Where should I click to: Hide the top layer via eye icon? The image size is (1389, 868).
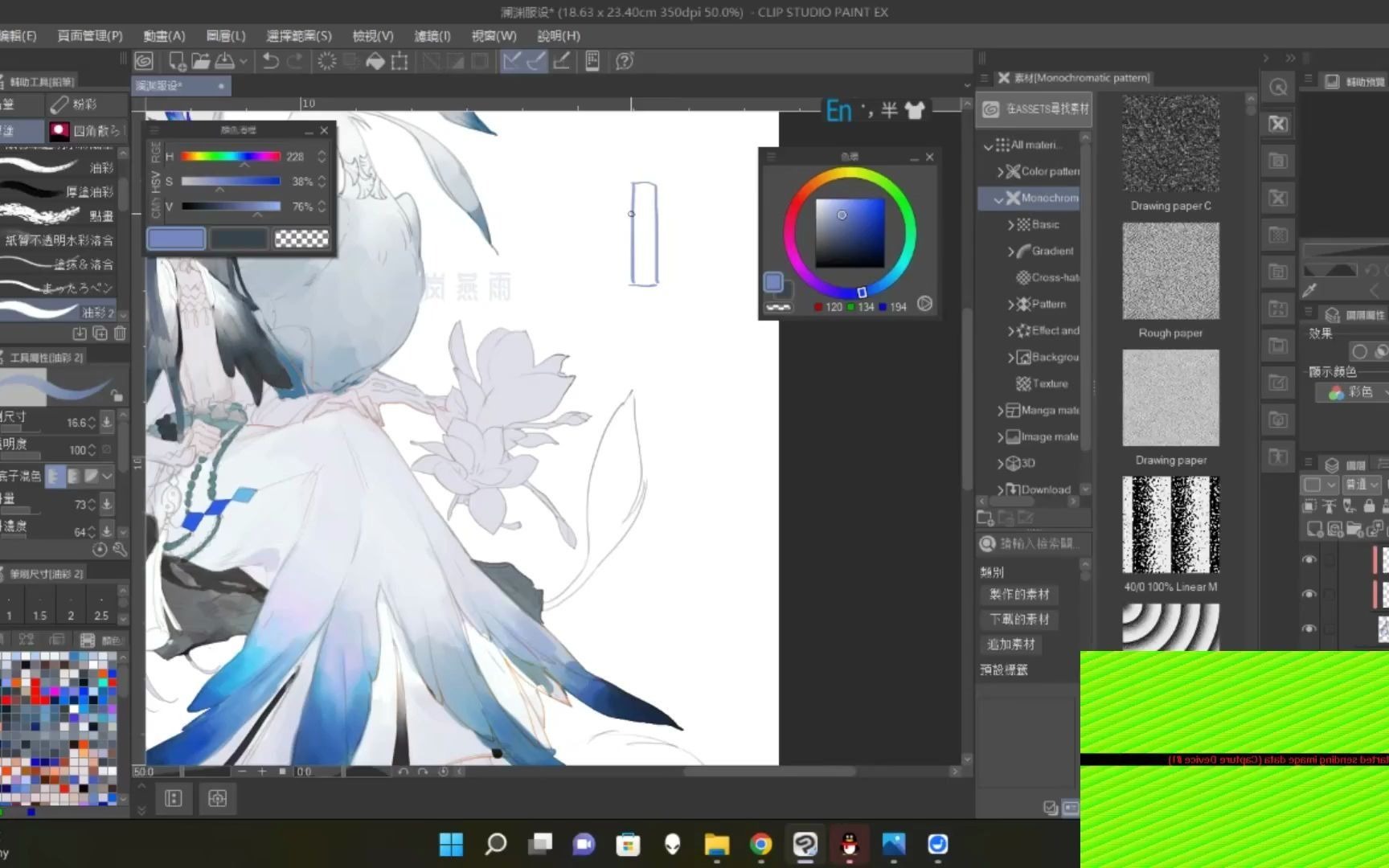point(1309,559)
